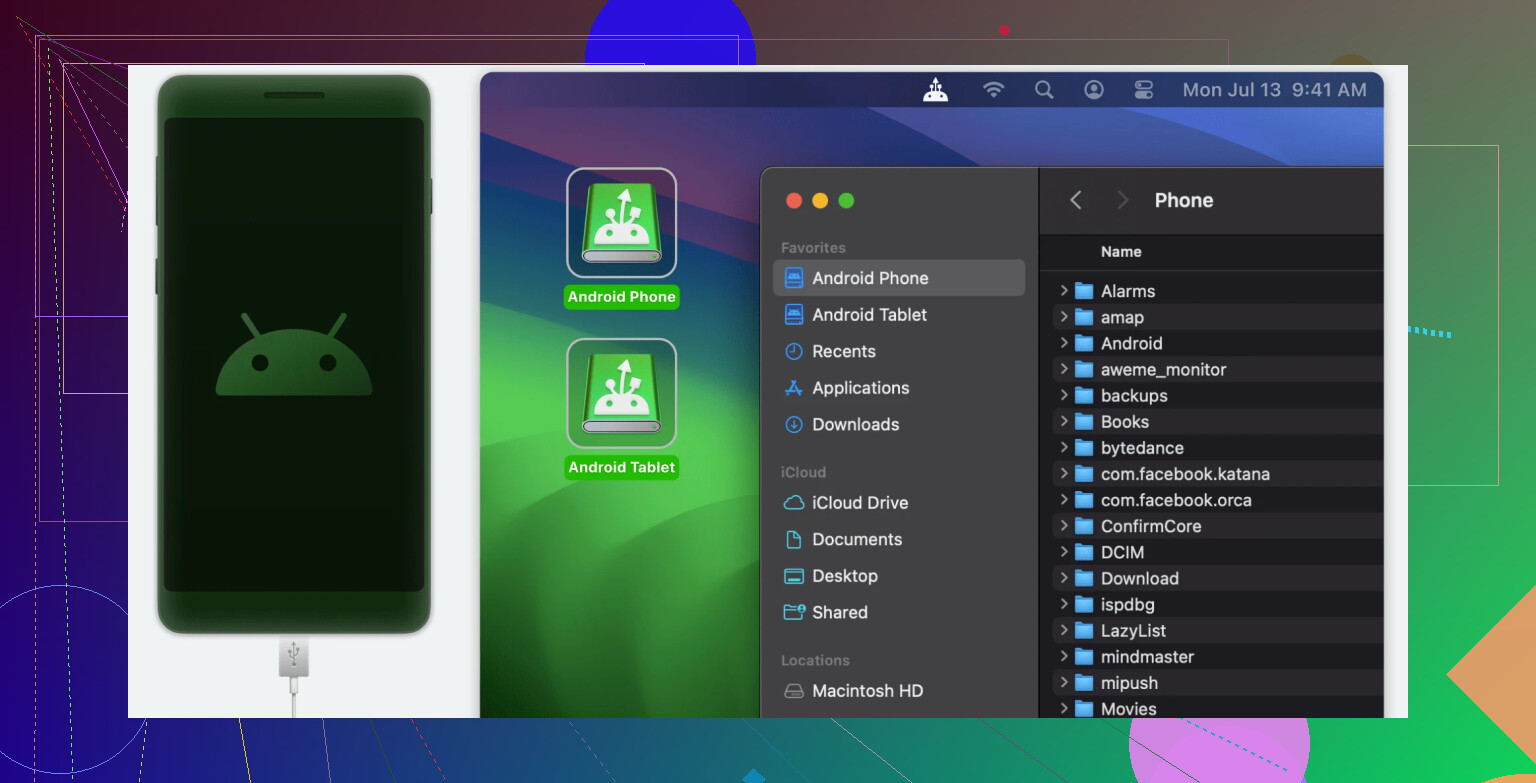Expand the backups folder chevron

coord(1063,395)
